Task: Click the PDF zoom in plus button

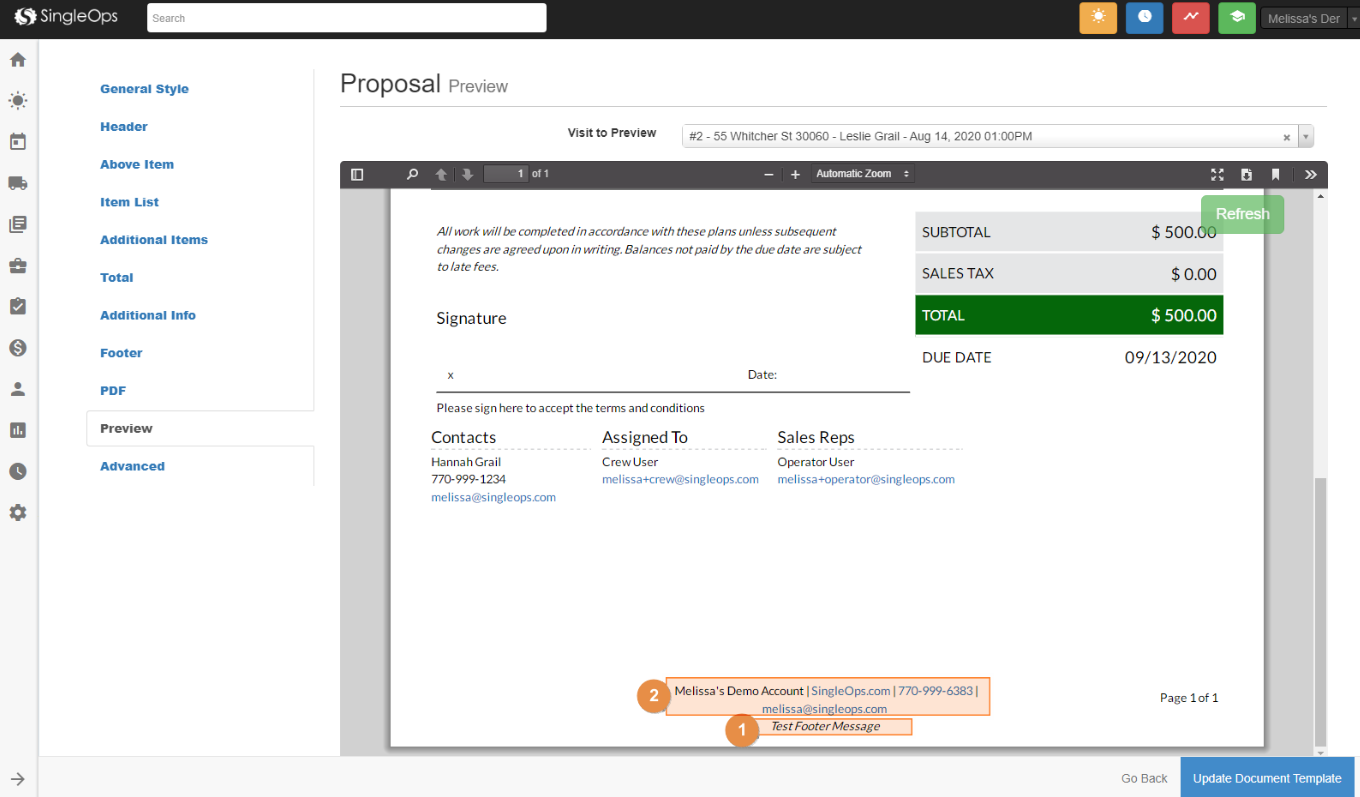Action: (795, 174)
